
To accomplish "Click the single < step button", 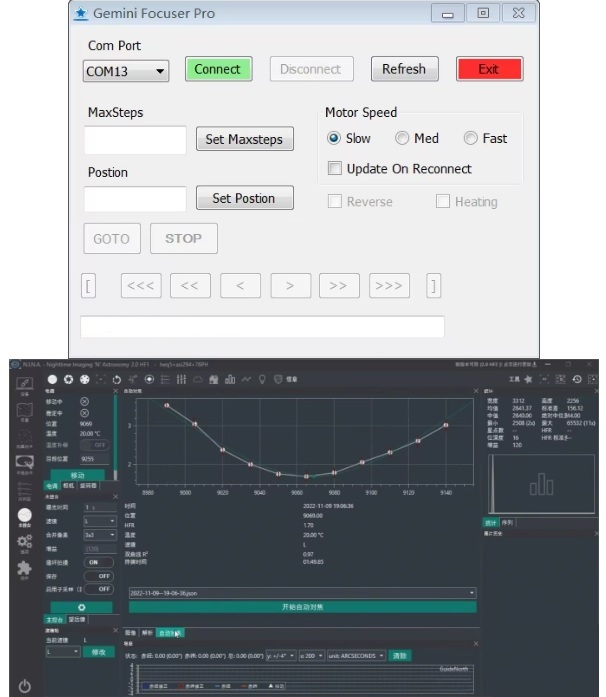I will [240, 285].
